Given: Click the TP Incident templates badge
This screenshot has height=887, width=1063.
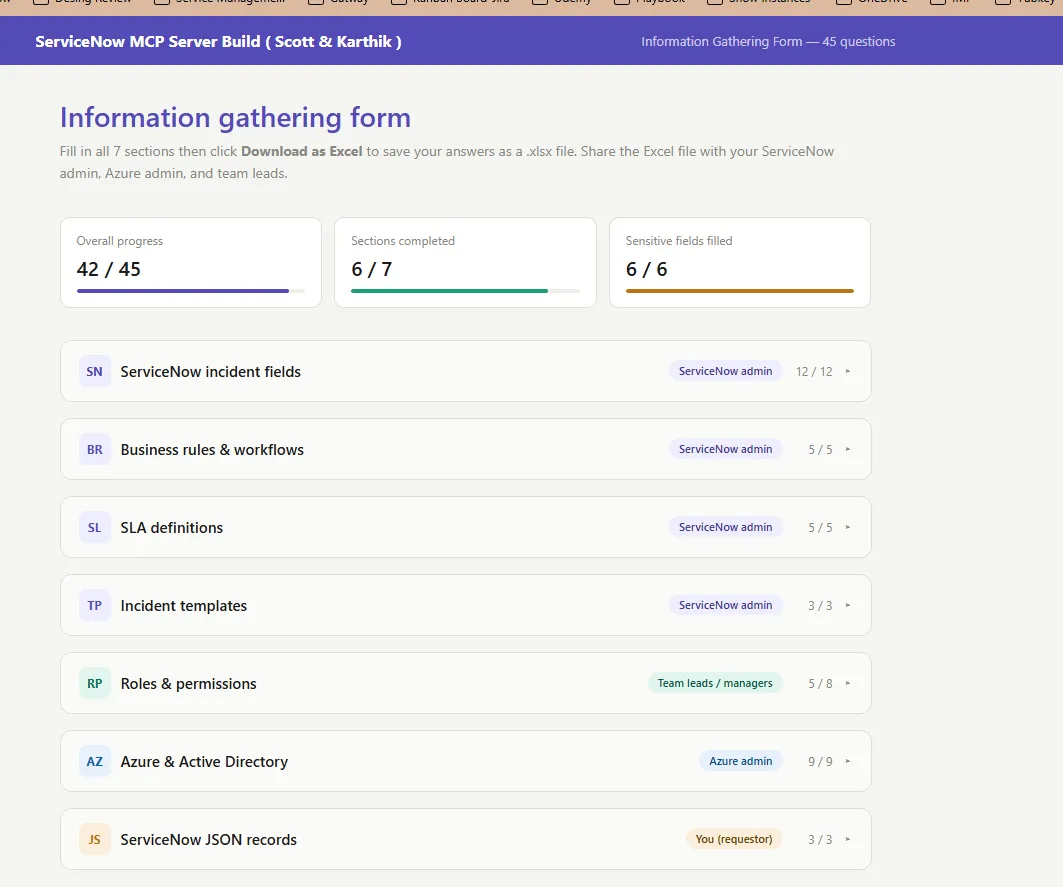Looking at the screenshot, I should pos(94,606).
